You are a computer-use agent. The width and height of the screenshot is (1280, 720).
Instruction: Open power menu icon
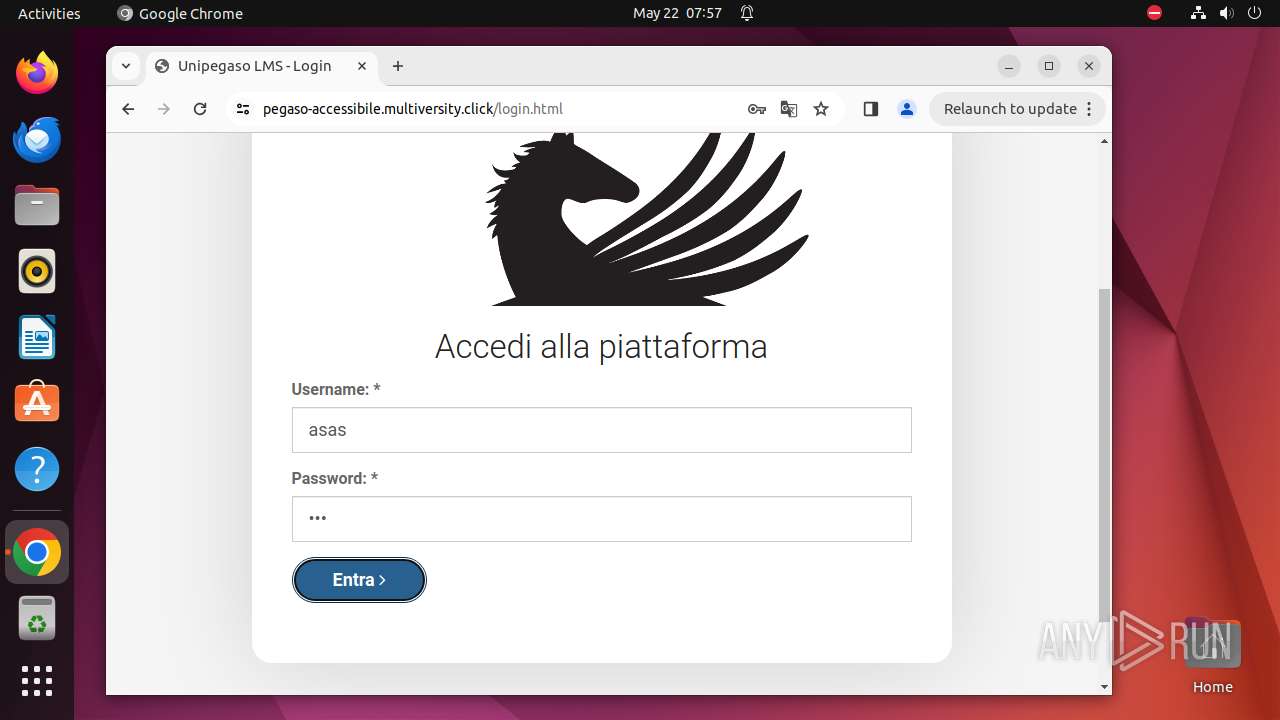click(1254, 13)
